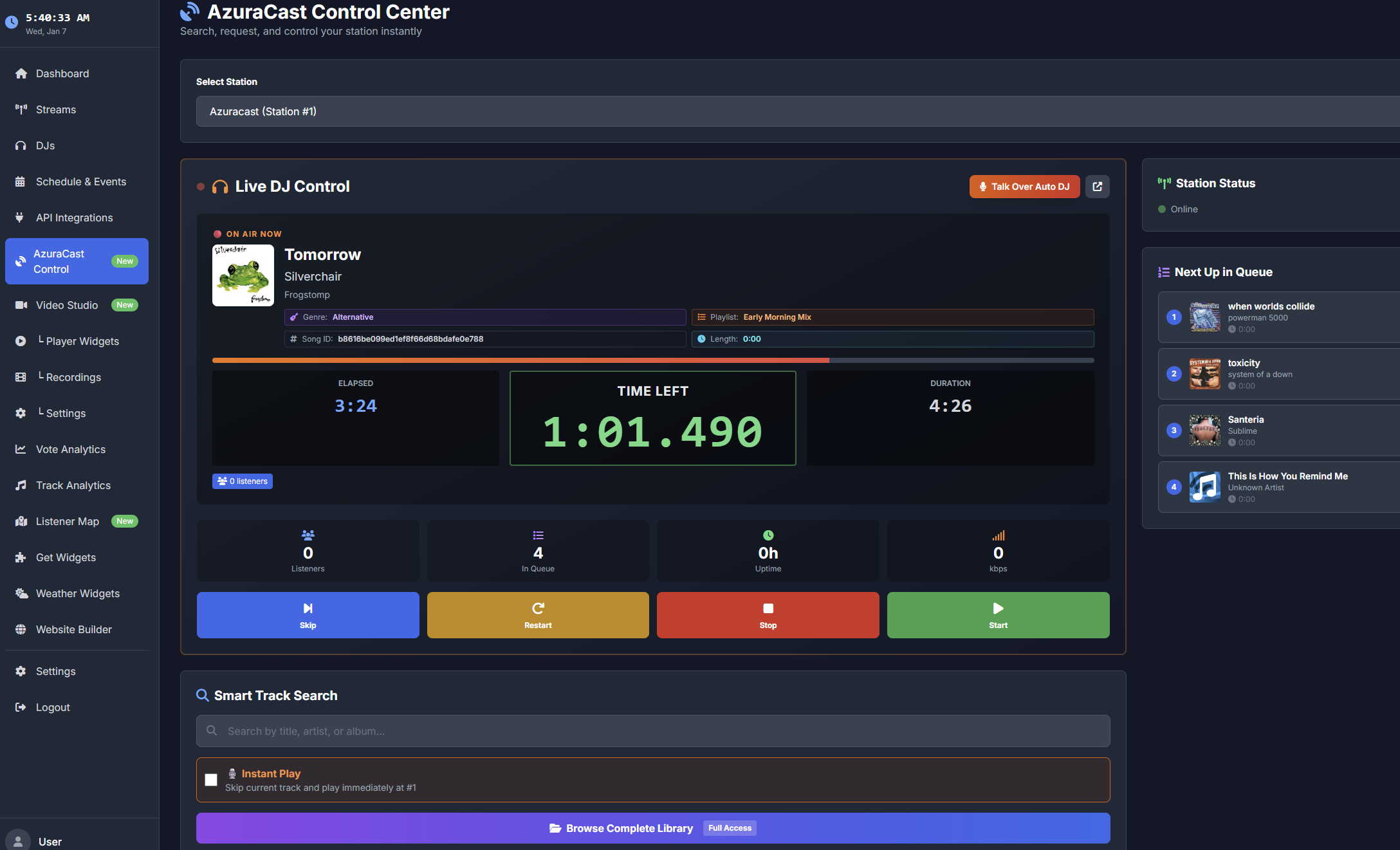Screen dimensions: 1400x850
Task: Open the AzuraCast Control menu entry
Action: (77, 261)
